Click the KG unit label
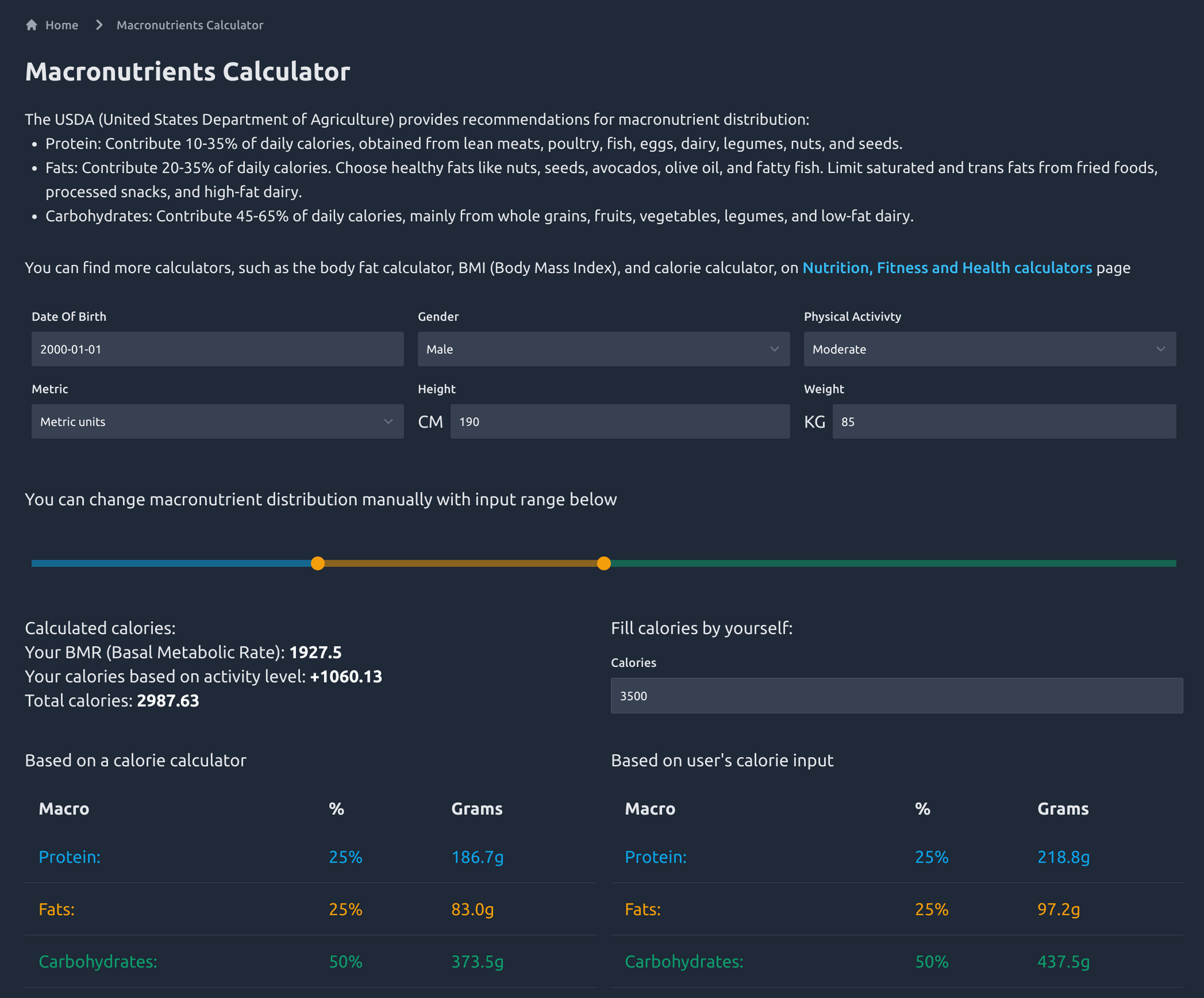Viewport: 1204px width, 998px height. (x=815, y=422)
